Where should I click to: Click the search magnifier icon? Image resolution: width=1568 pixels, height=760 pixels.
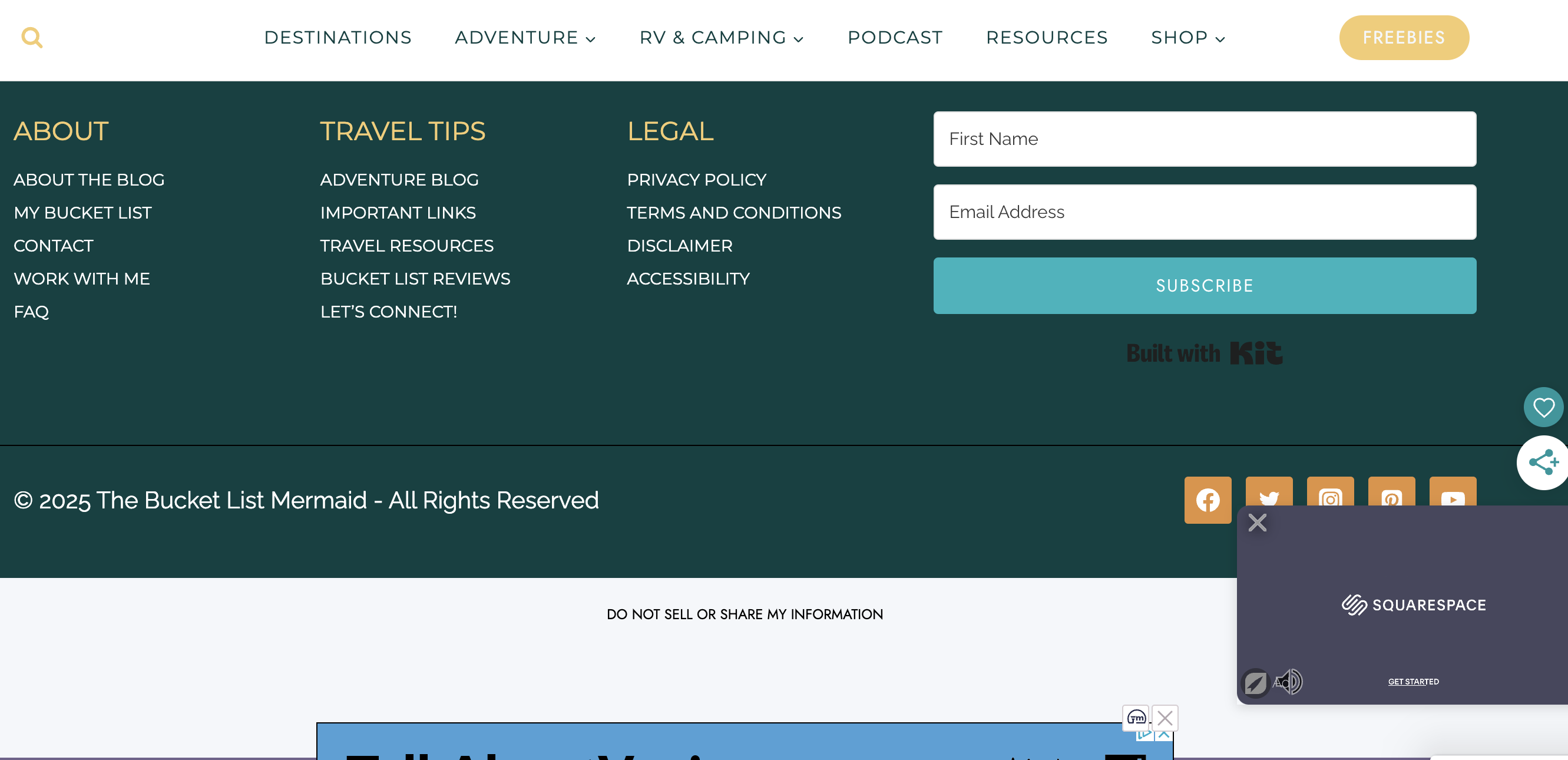[x=32, y=38]
